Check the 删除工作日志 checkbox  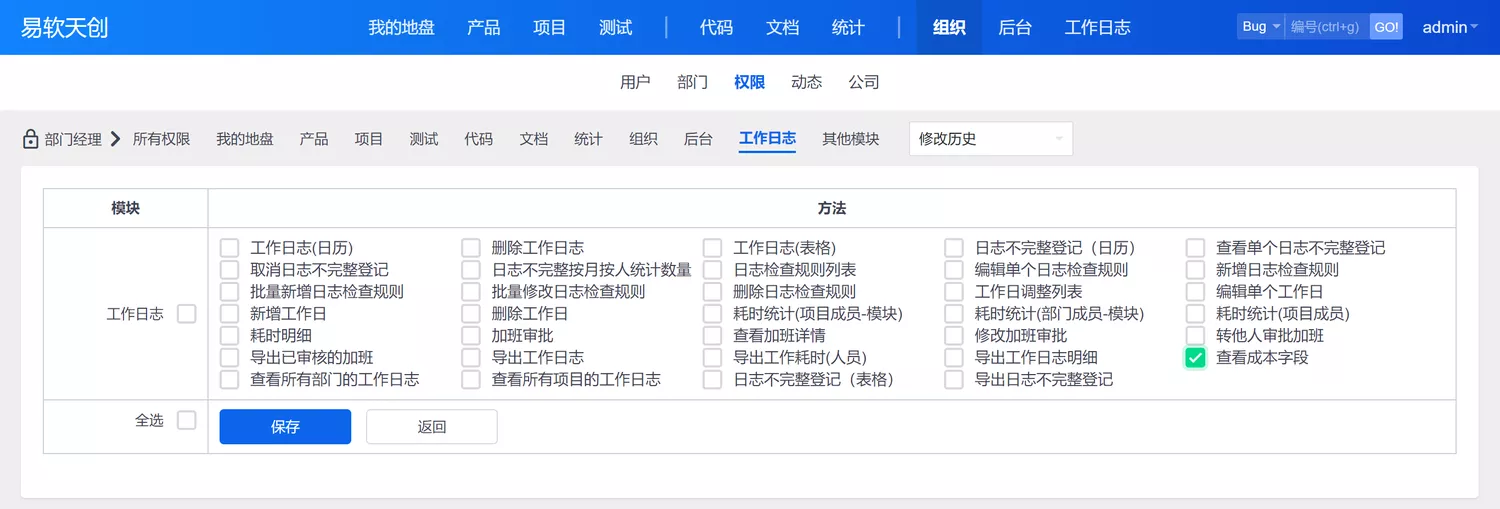pos(471,248)
